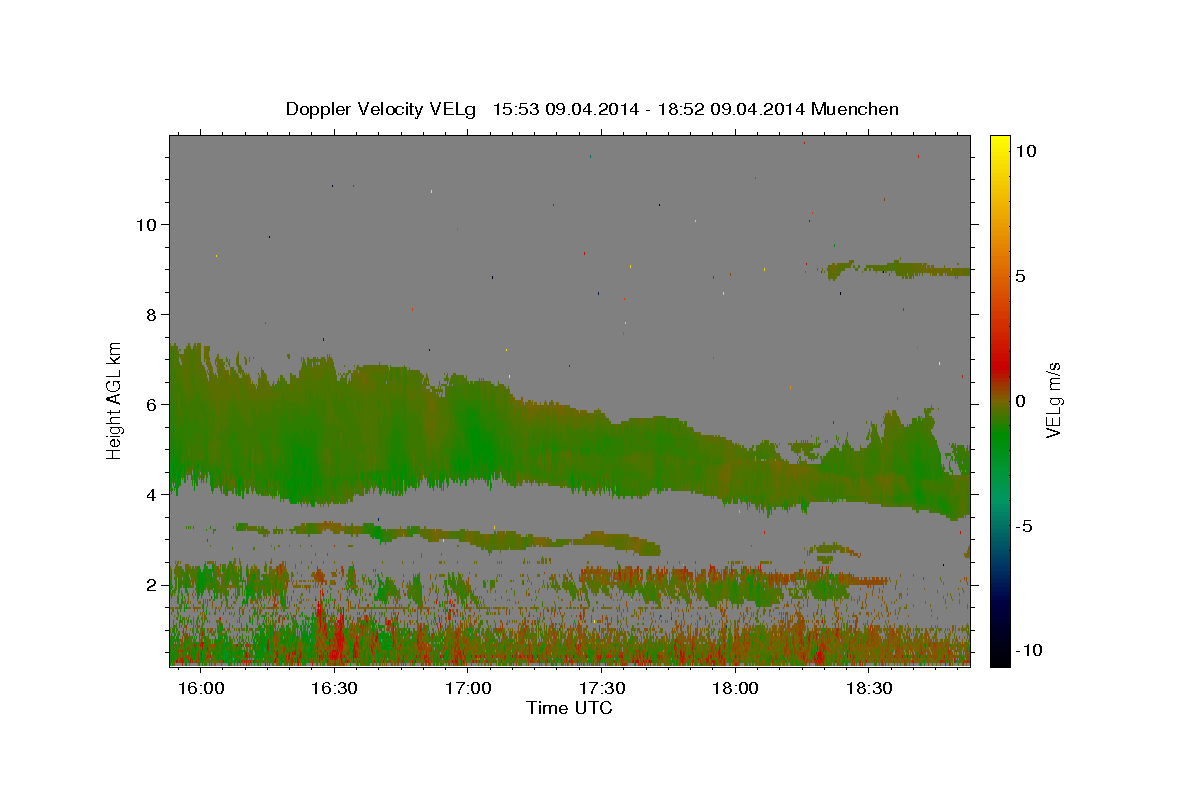Click the colorbar tick value '0'
Screen dimensions: 1200x800
(x=1020, y=401)
